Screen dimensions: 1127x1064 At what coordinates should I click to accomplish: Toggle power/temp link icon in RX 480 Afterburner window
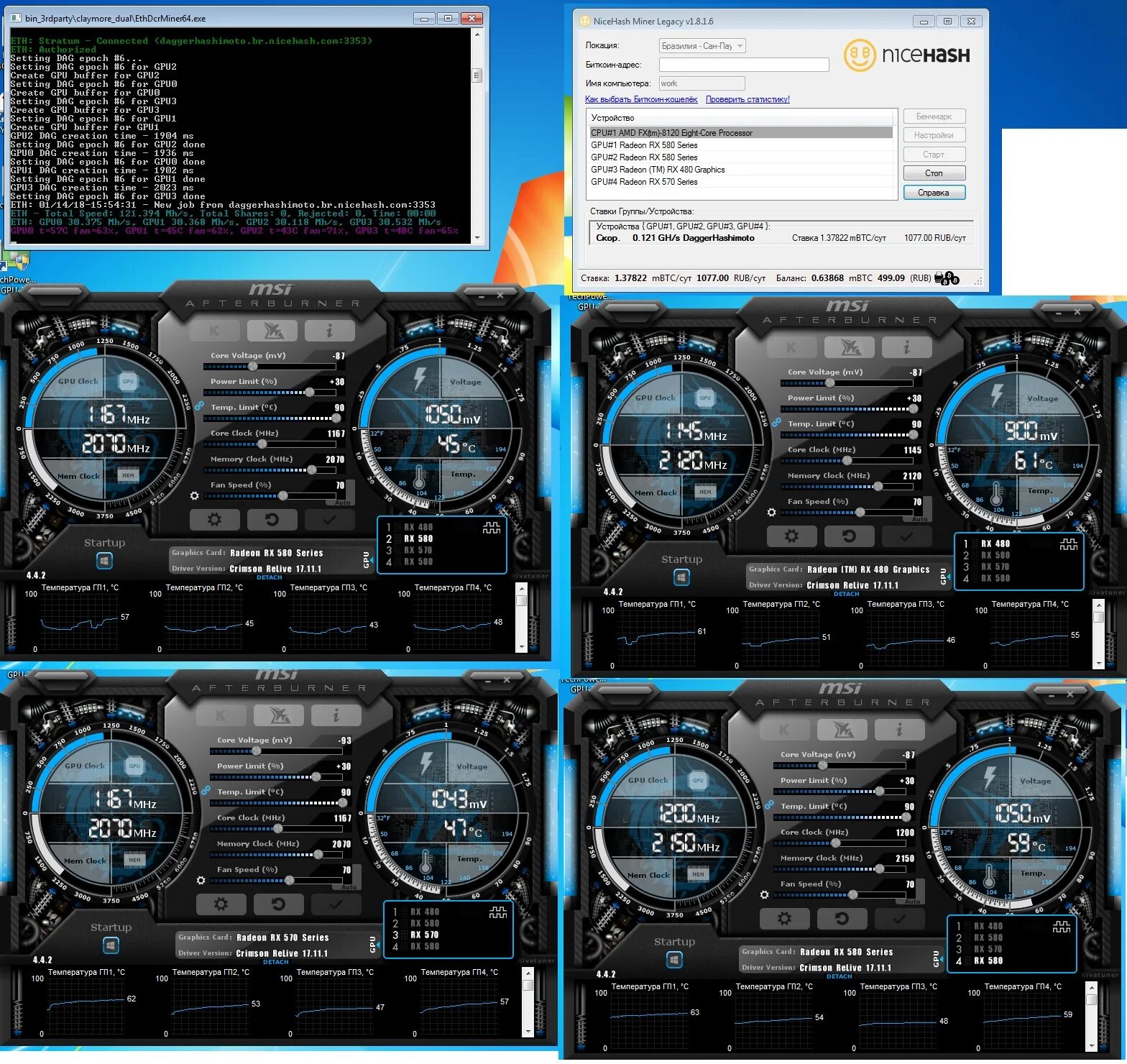(x=776, y=423)
